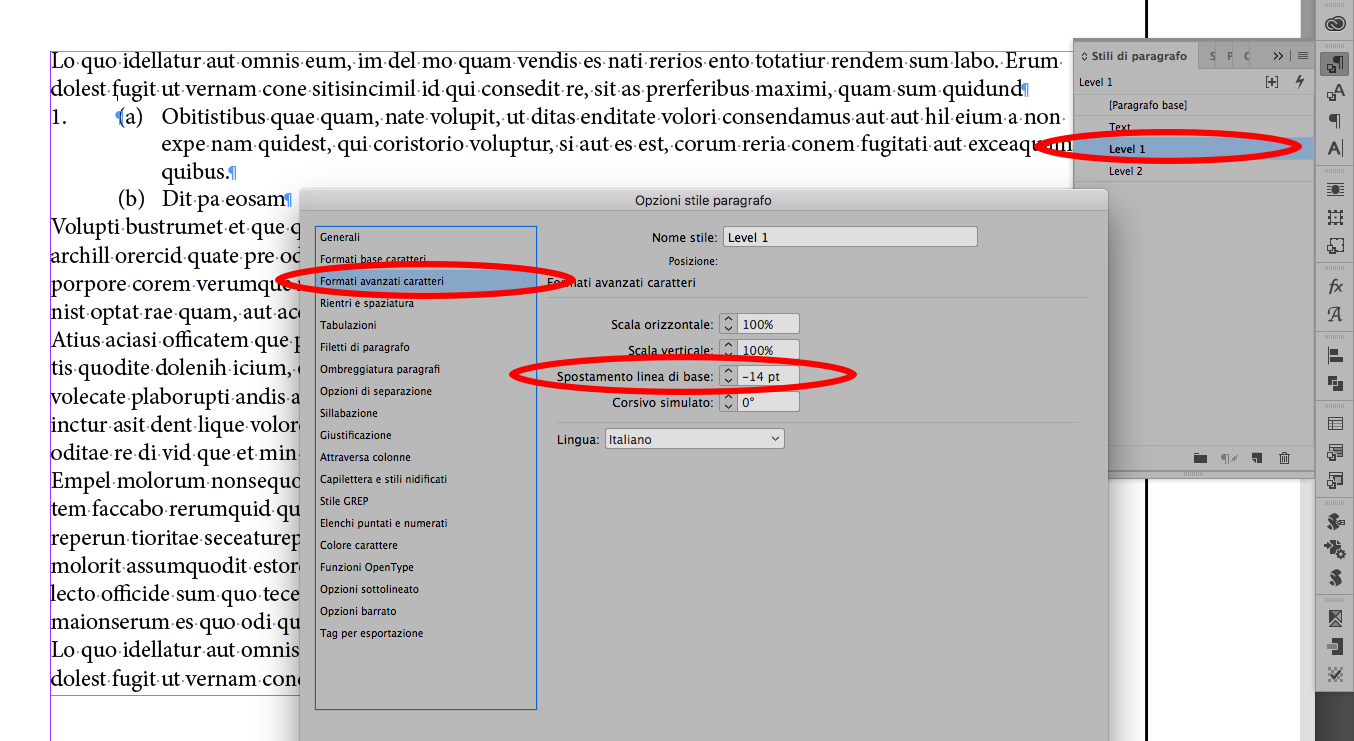Image resolution: width=1354 pixels, height=741 pixels.
Task: Click the Spostamento linea di base -14 pt field
Action: 769,376
